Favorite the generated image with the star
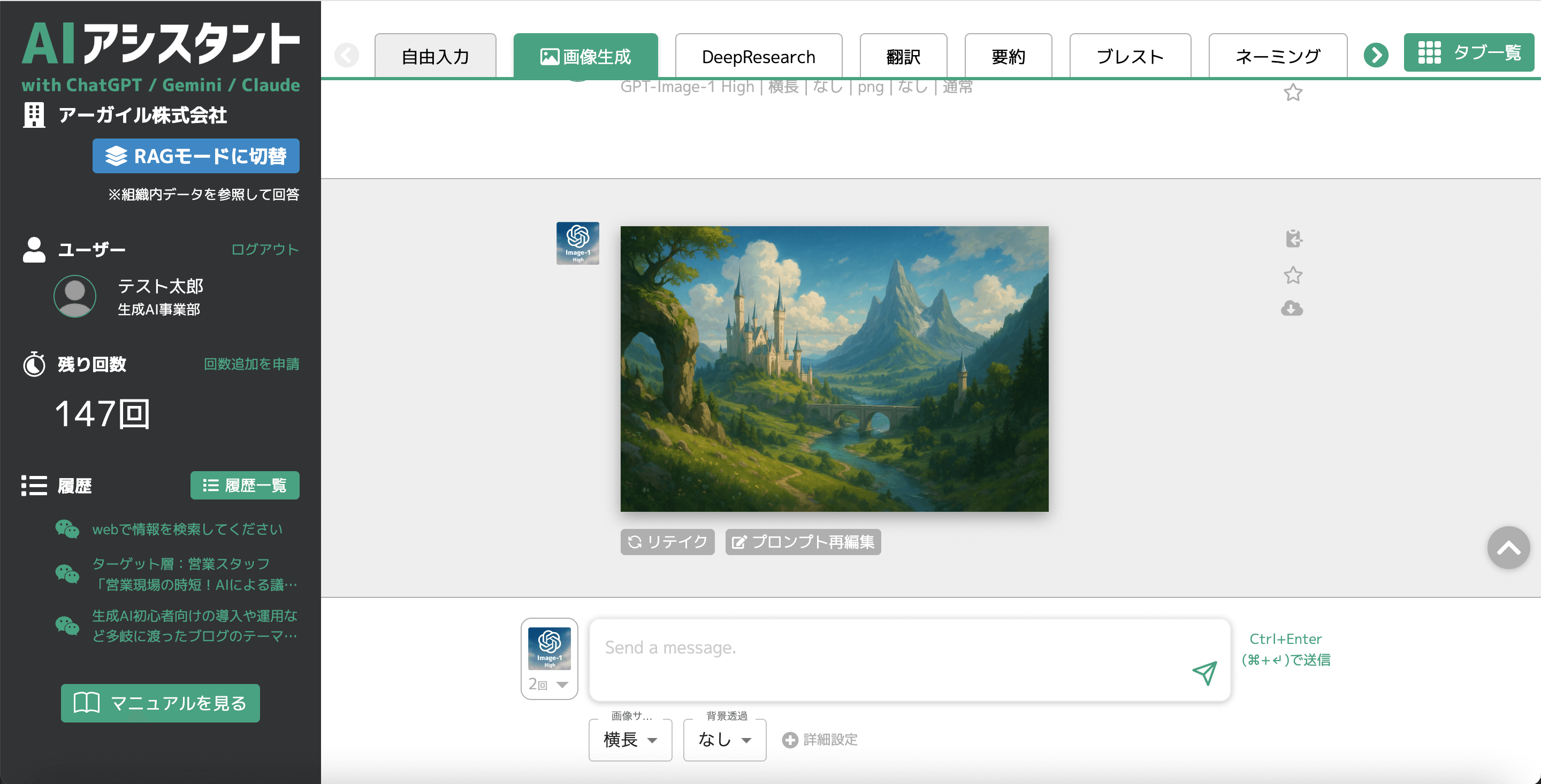The width and height of the screenshot is (1541, 784). click(1293, 275)
